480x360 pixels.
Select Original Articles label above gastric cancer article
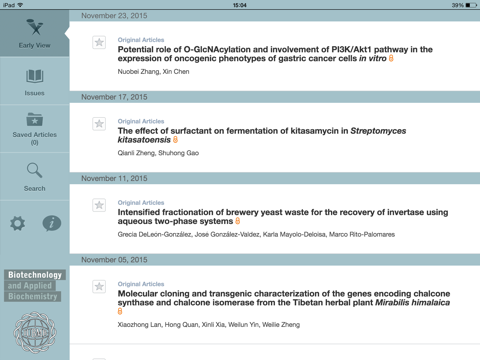[141, 40]
